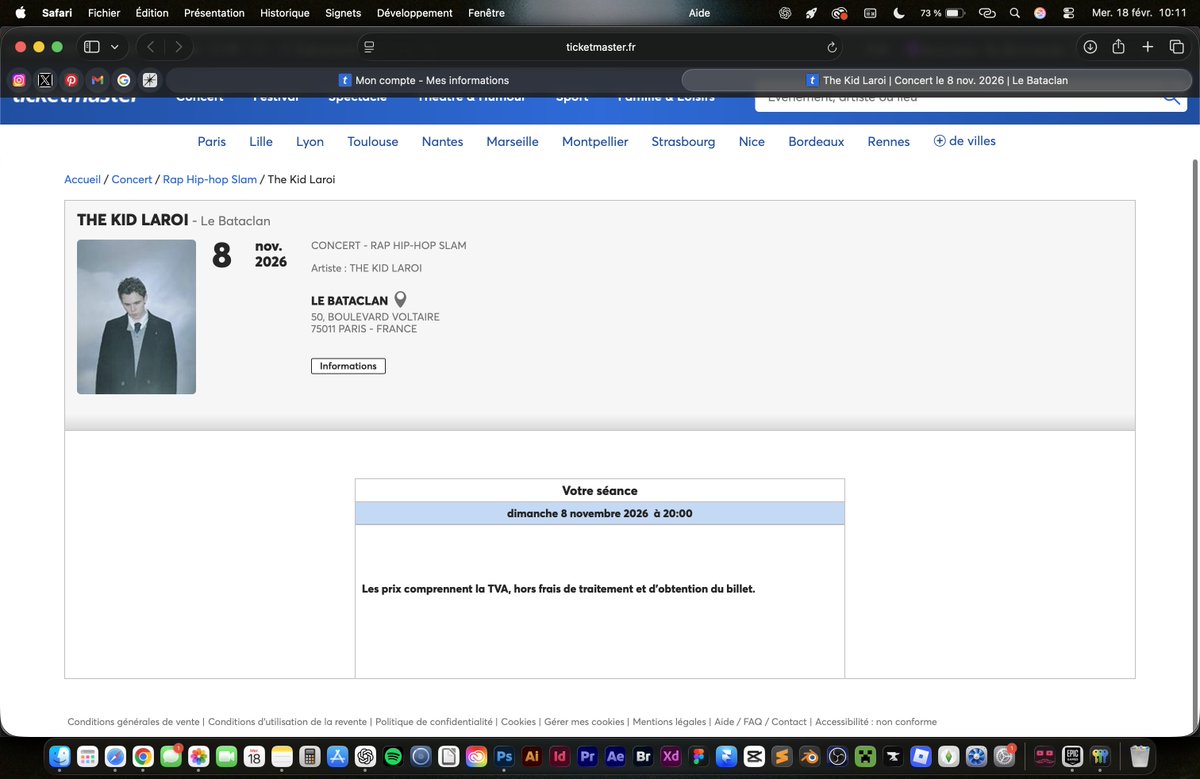Viewport: 1200px width, 779px height.
Task: Open Mentions légales footer link
Action: [x=669, y=722]
